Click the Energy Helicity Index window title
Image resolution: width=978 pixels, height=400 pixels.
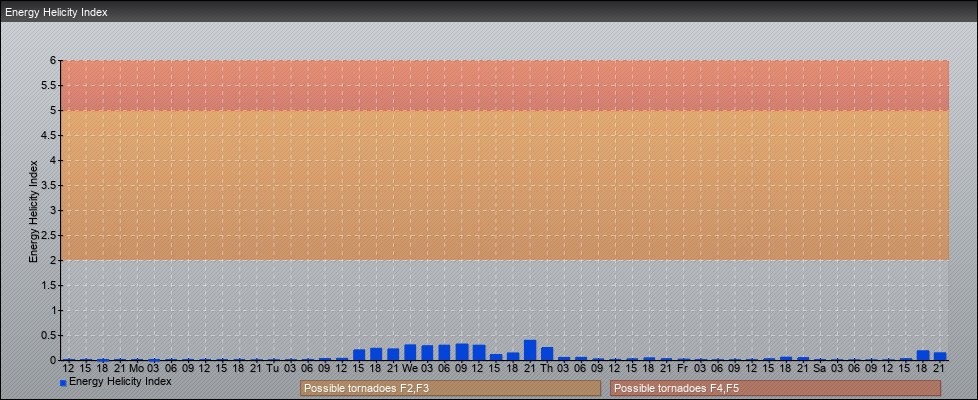pos(56,13)
